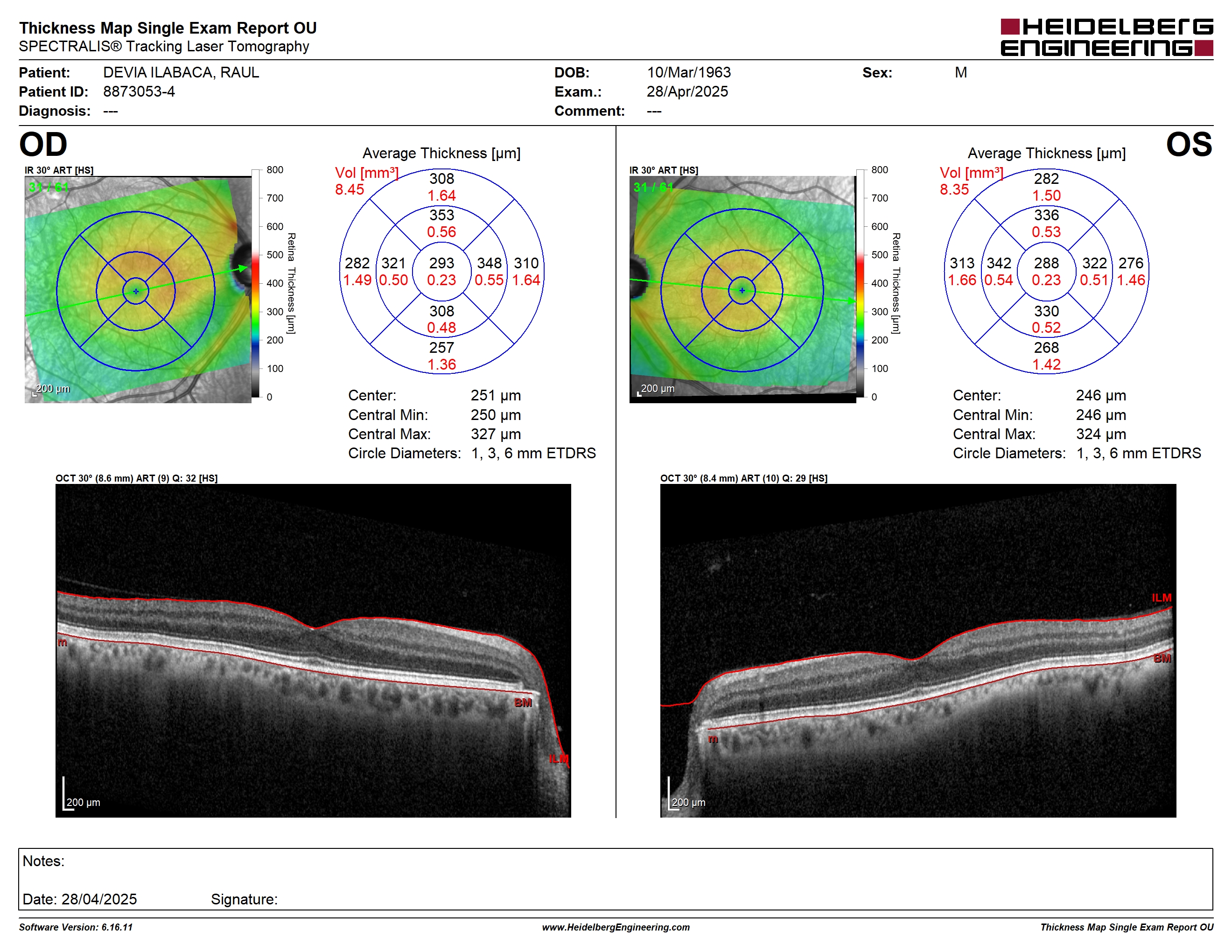
Task: Click the OD eye heading
Action: [43, 144]
